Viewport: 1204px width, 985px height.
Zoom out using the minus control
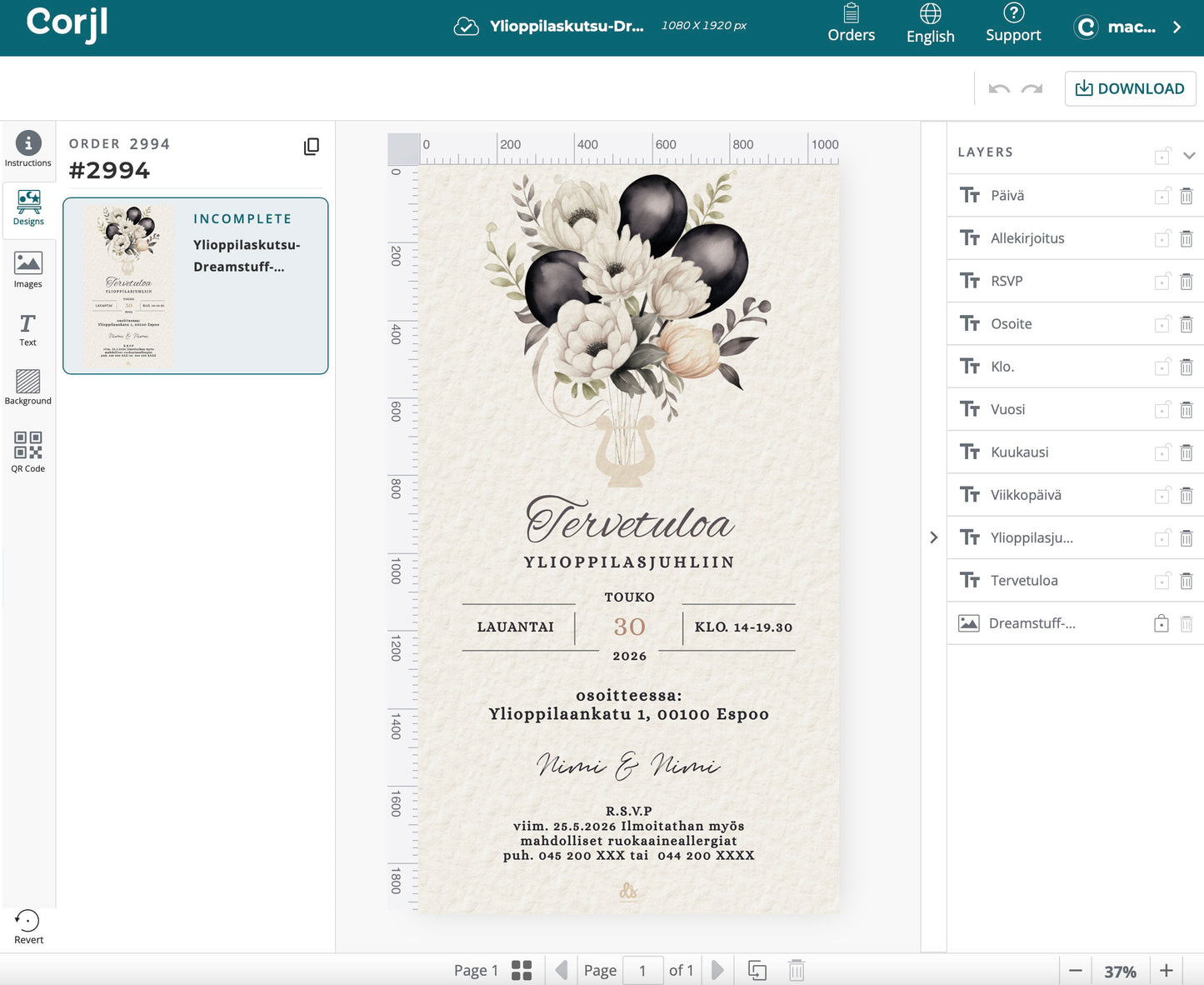click(1076, 970)
